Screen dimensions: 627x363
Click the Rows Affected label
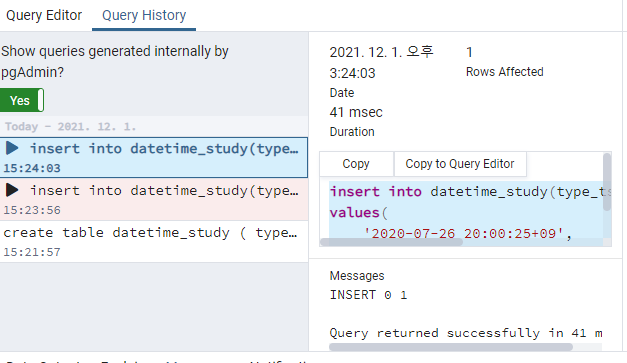point(505,72)
